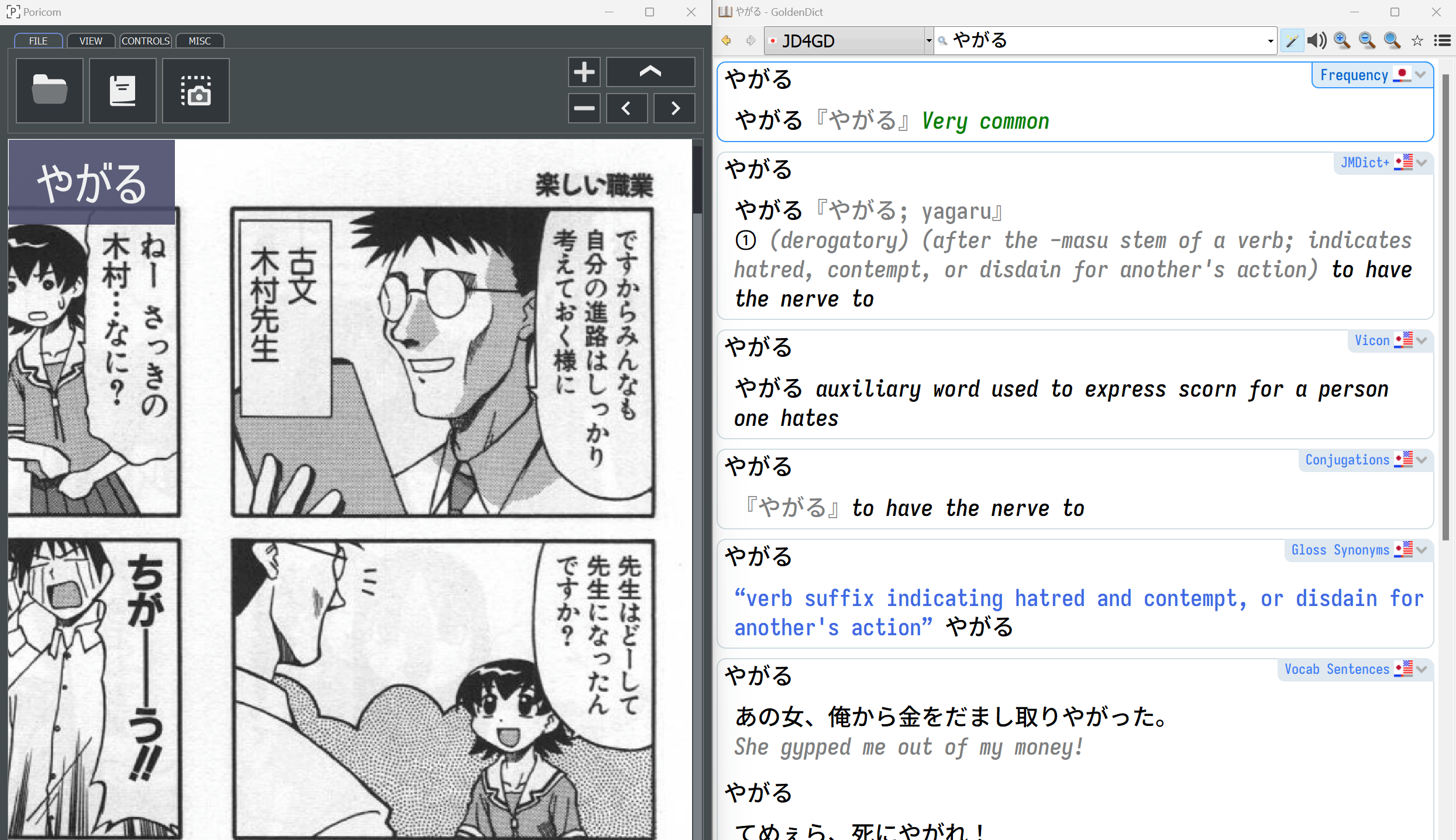The width and height of the screenshot is (1456, 840).
Task: Click the manga book file icon
Action: (123, 90)
